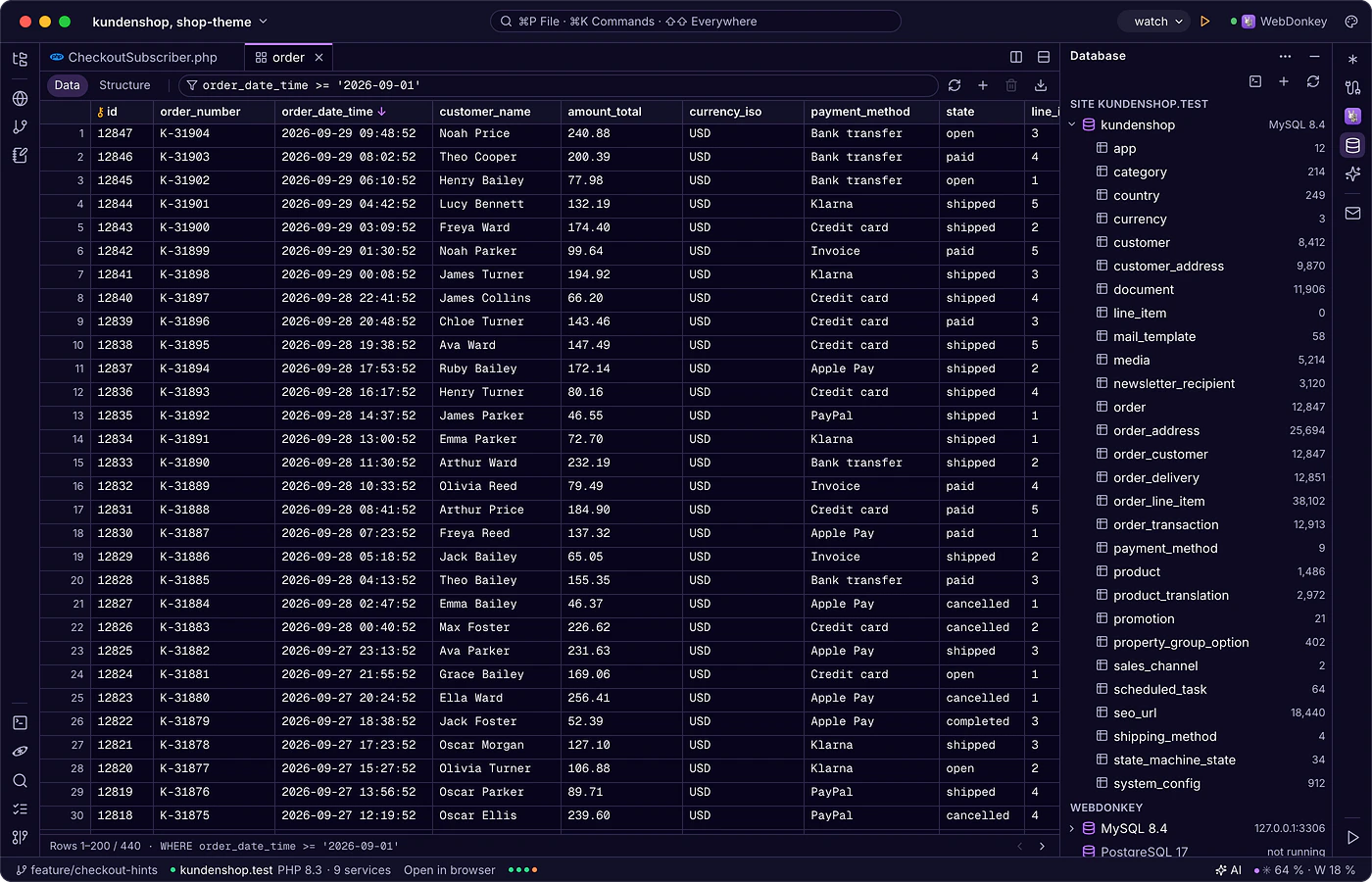
Task: Add a new row to the order table
Action: pos(983,85)
